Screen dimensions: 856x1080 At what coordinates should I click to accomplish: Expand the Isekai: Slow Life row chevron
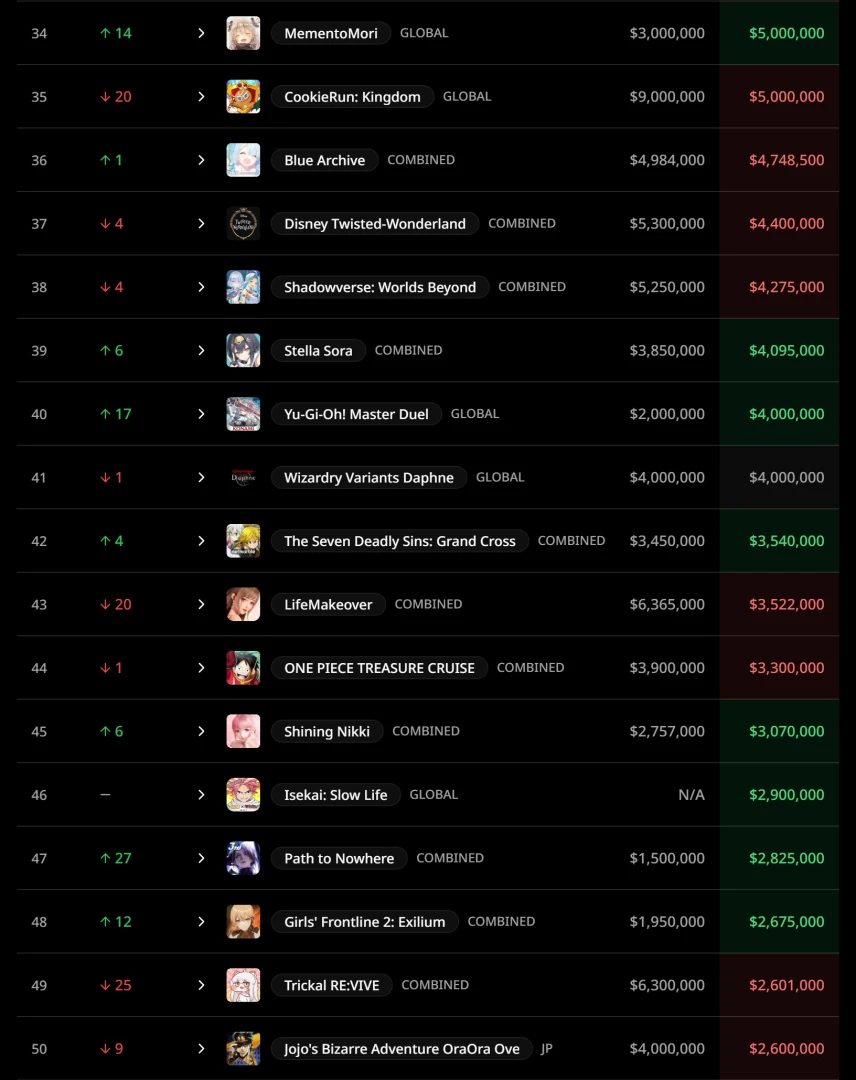coord(201,795)
